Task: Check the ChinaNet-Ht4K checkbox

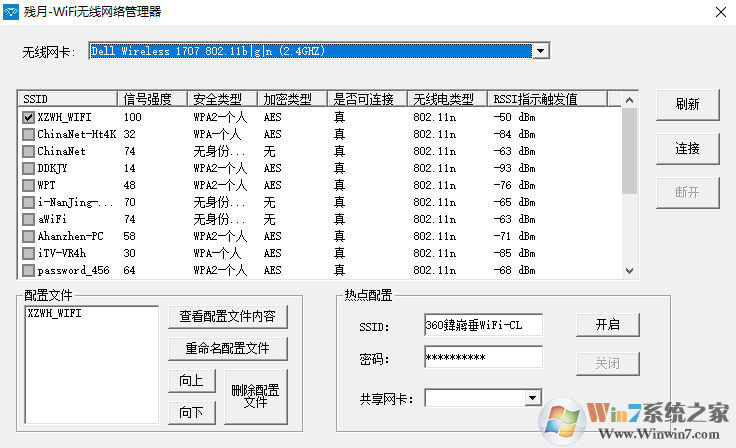Action: (28, 134)
